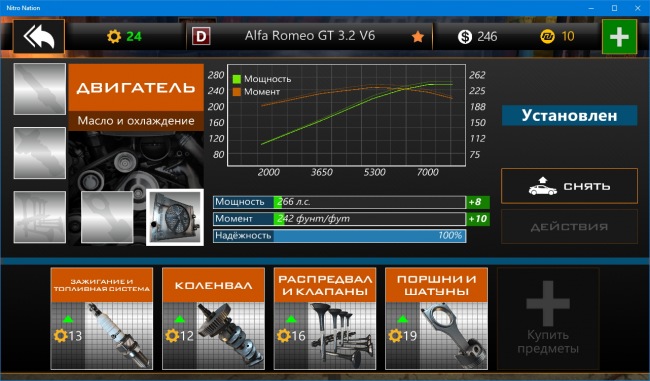
Task: Open the Зажигание и топливная система upgrade card
Action: pos(102,318)
